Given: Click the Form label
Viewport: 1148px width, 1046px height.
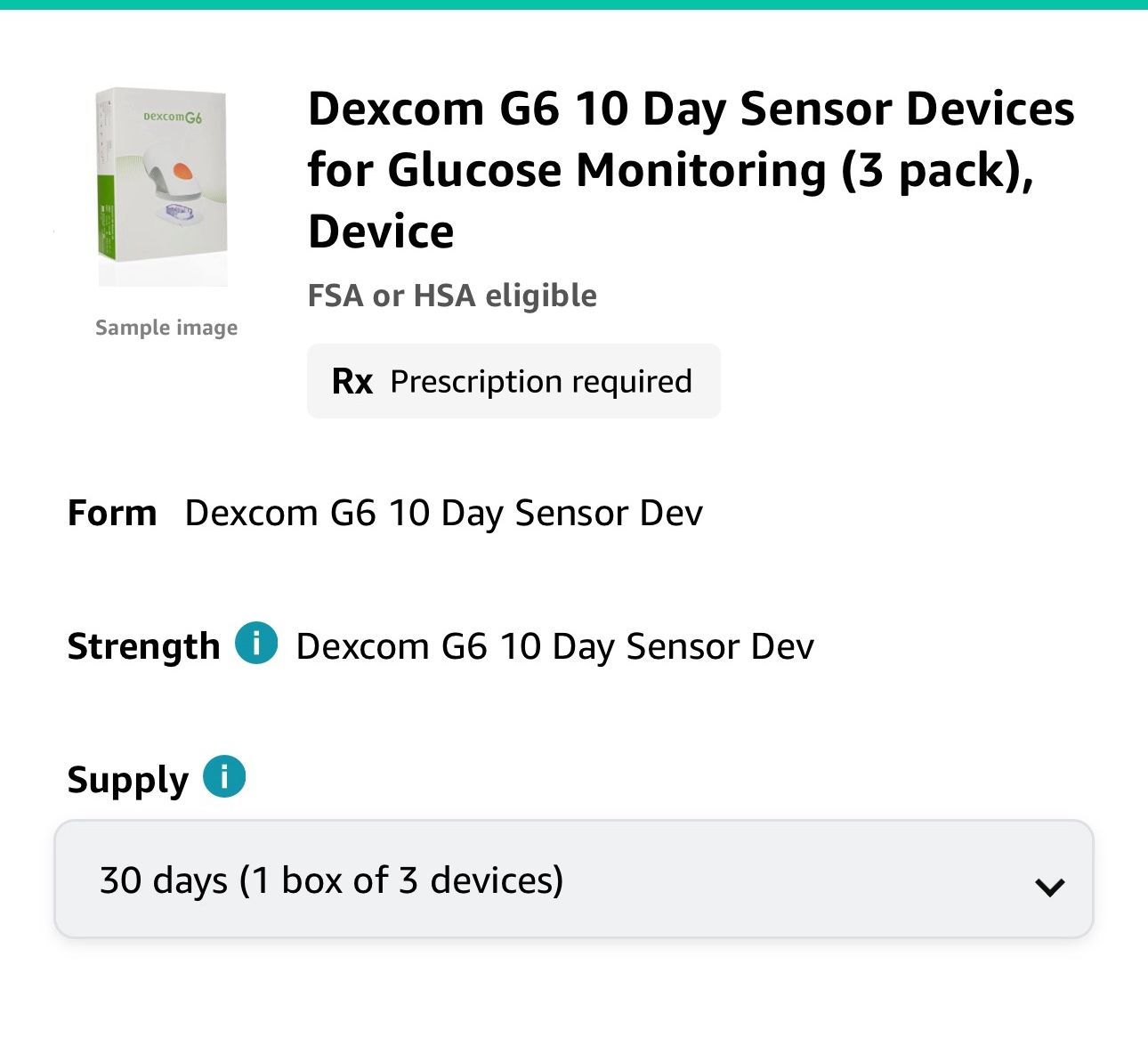Looking at the screenshot, I should pos(112,514).
